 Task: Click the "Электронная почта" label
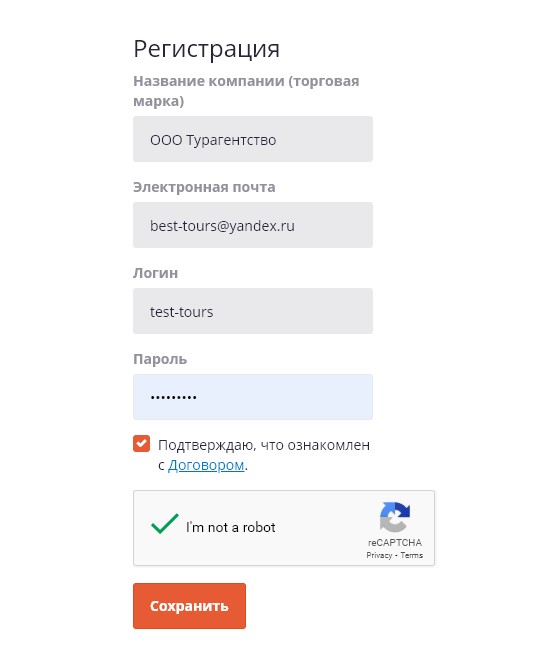tap(204, 187)
